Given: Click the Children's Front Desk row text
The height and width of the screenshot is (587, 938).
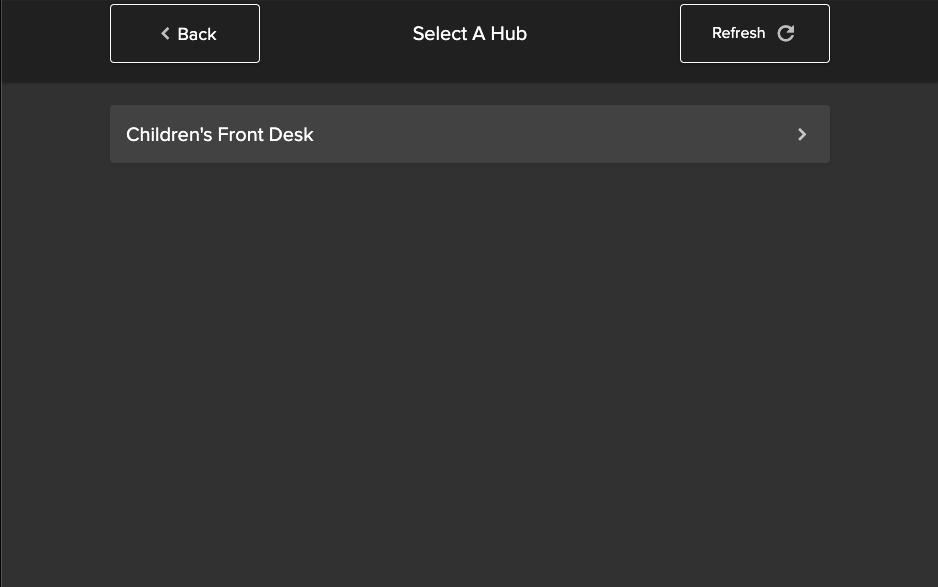Looking at the screenshot, I should tap(220, 134).
